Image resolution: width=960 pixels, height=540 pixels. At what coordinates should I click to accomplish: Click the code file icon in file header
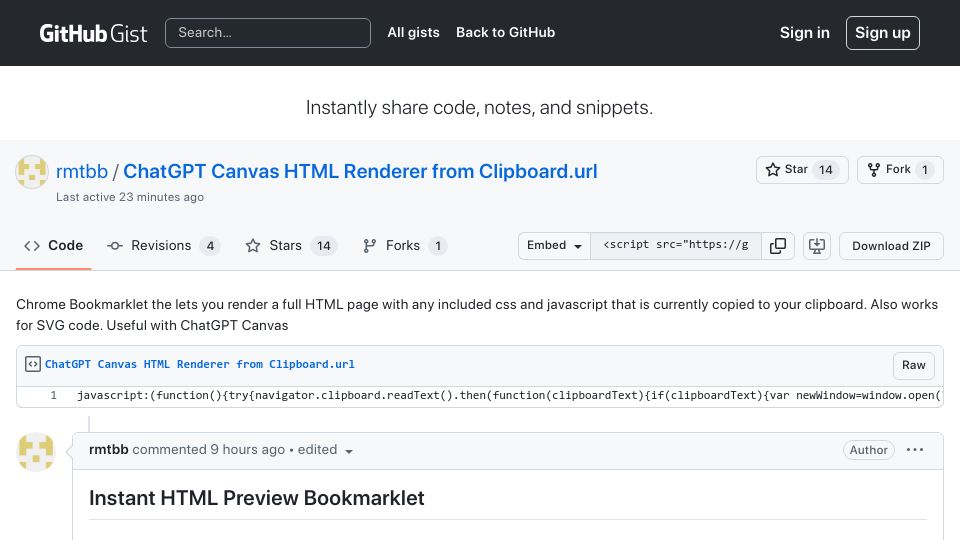32,364
